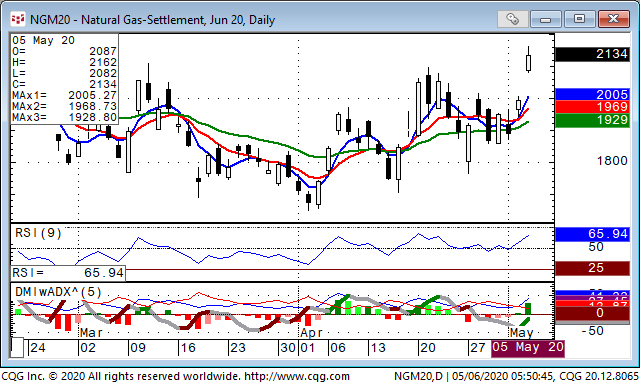
Task: Click the link chain button in title bar
Action: click(x=512, y=19)
